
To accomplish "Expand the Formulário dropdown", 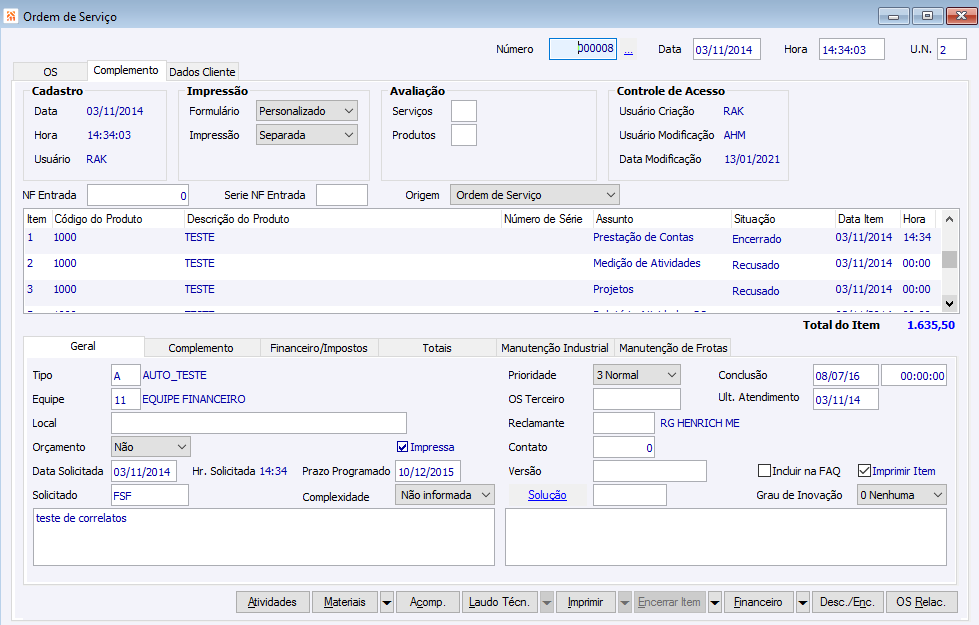I will click(x=348, y=111).
